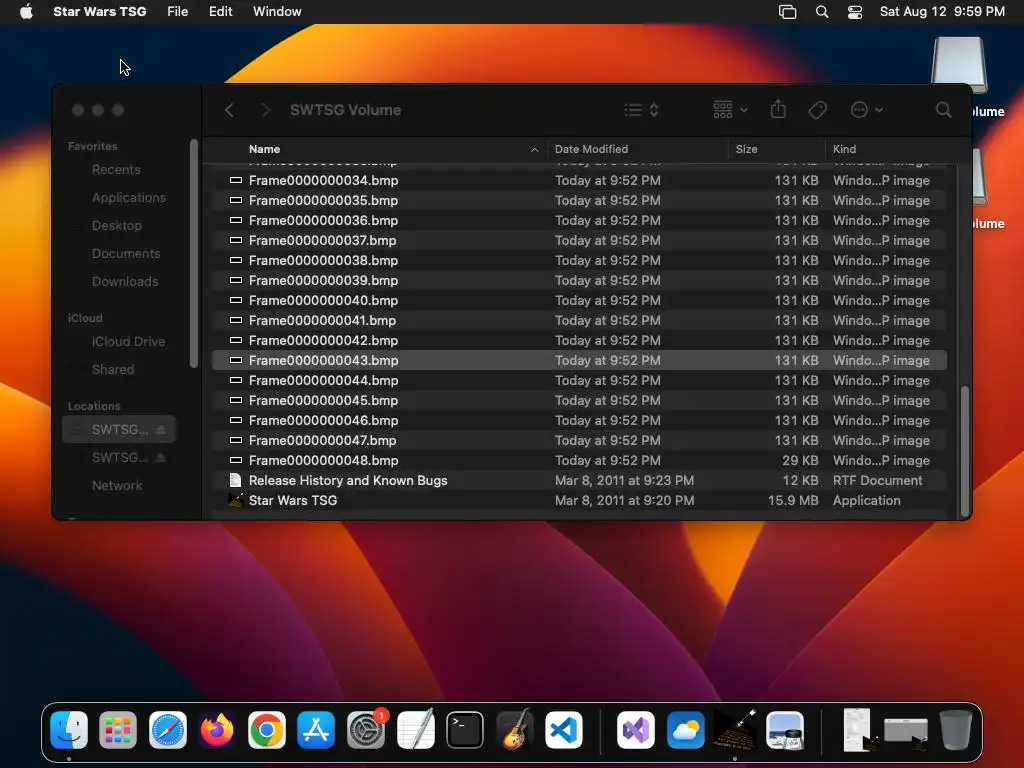Screen dimensions: 1024x768
Task: Click the Star Wars TSG Dock icon
Action: 735,729
